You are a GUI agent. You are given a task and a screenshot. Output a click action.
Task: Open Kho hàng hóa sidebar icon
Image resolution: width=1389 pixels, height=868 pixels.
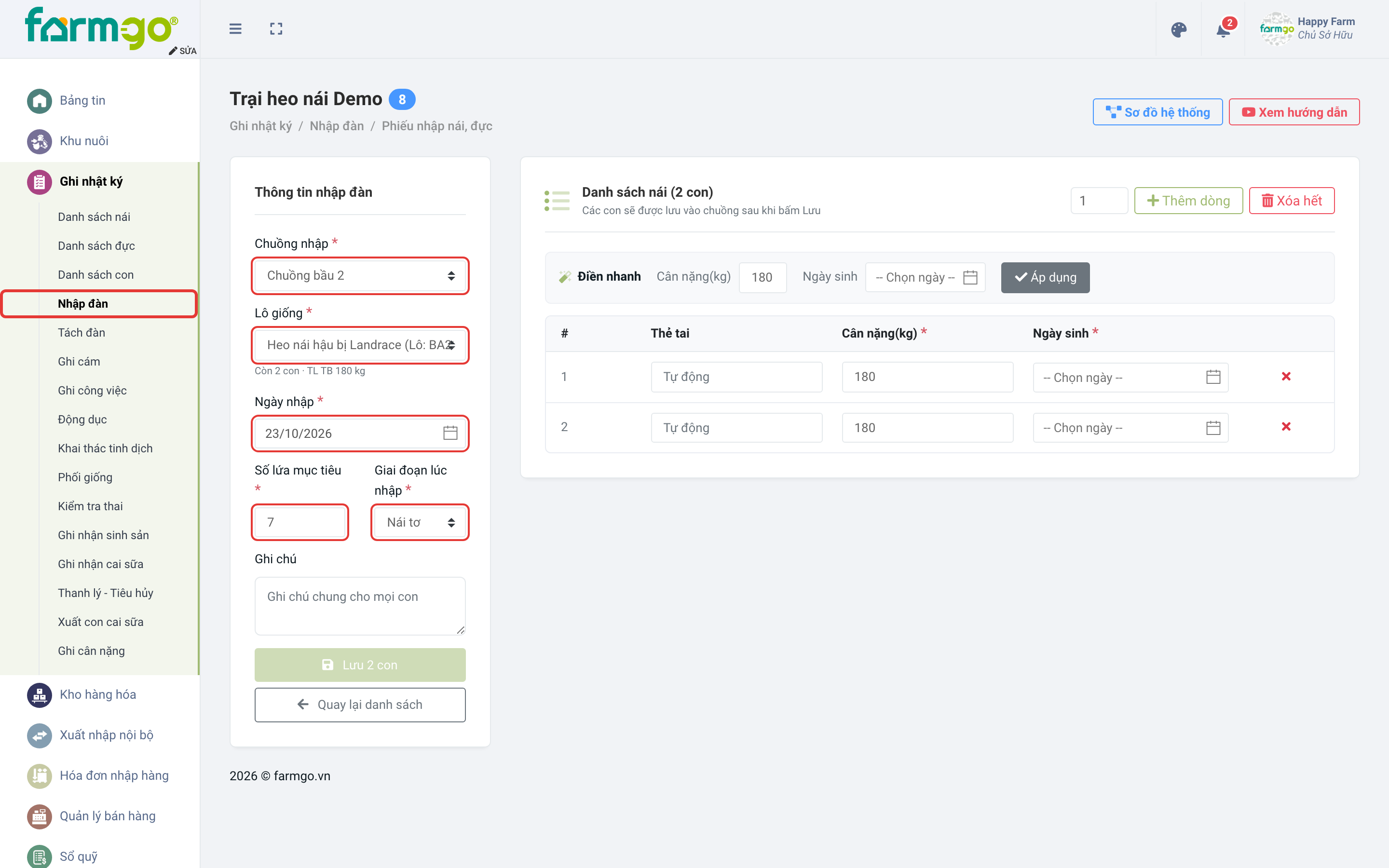pos(39,694)
